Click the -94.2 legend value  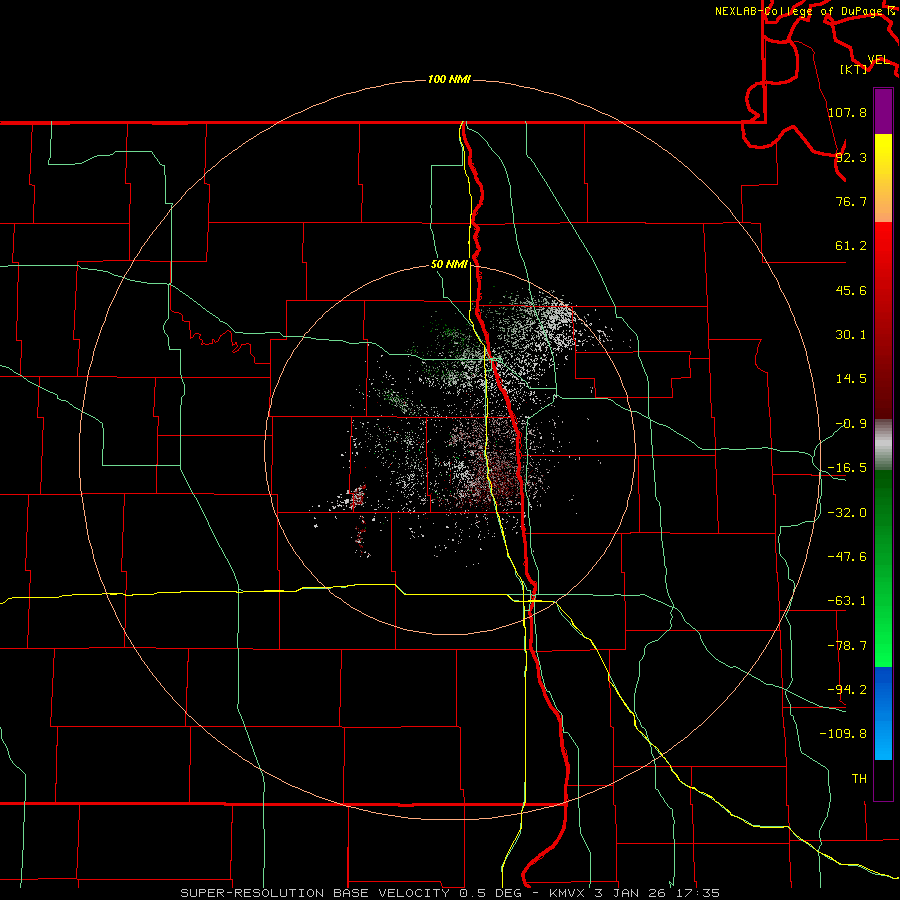pos(847,690)
